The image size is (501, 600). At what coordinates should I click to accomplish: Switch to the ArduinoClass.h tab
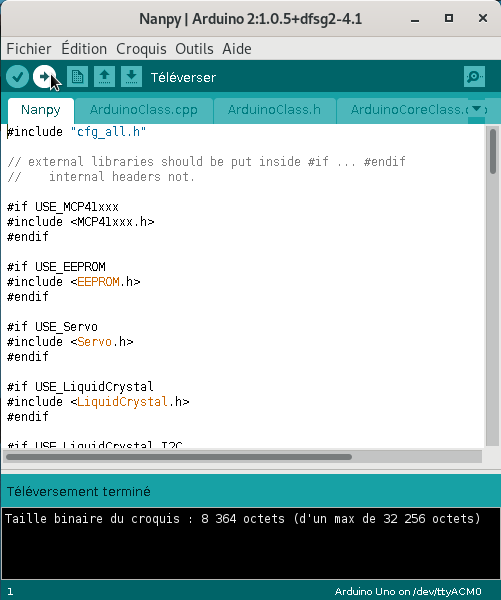point(274,110)
